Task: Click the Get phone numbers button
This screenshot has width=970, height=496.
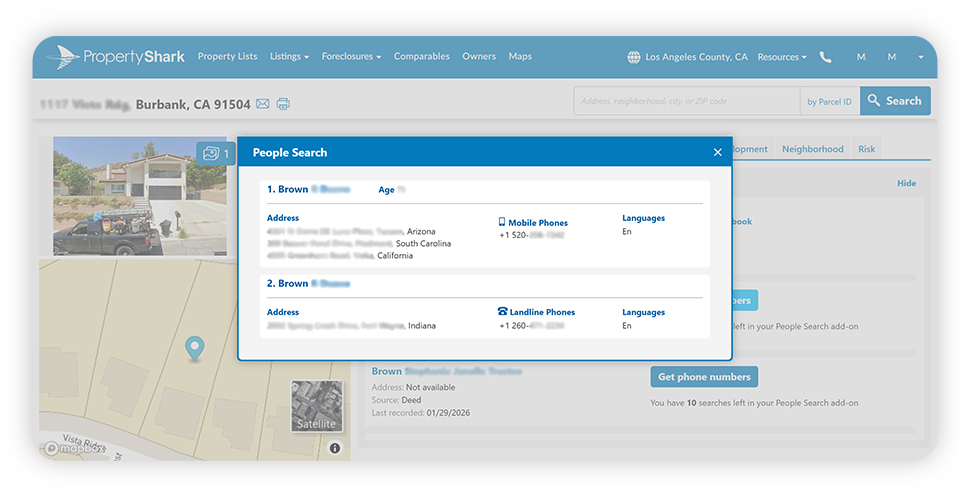Action: click(704, 377)
